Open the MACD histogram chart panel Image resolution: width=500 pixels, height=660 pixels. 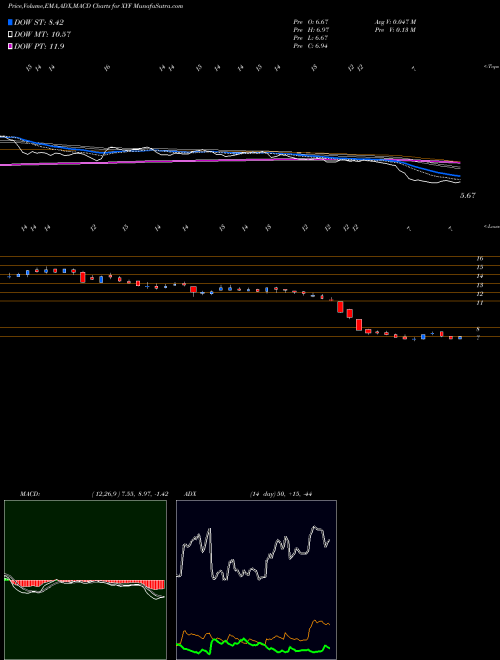coord(85,580)
